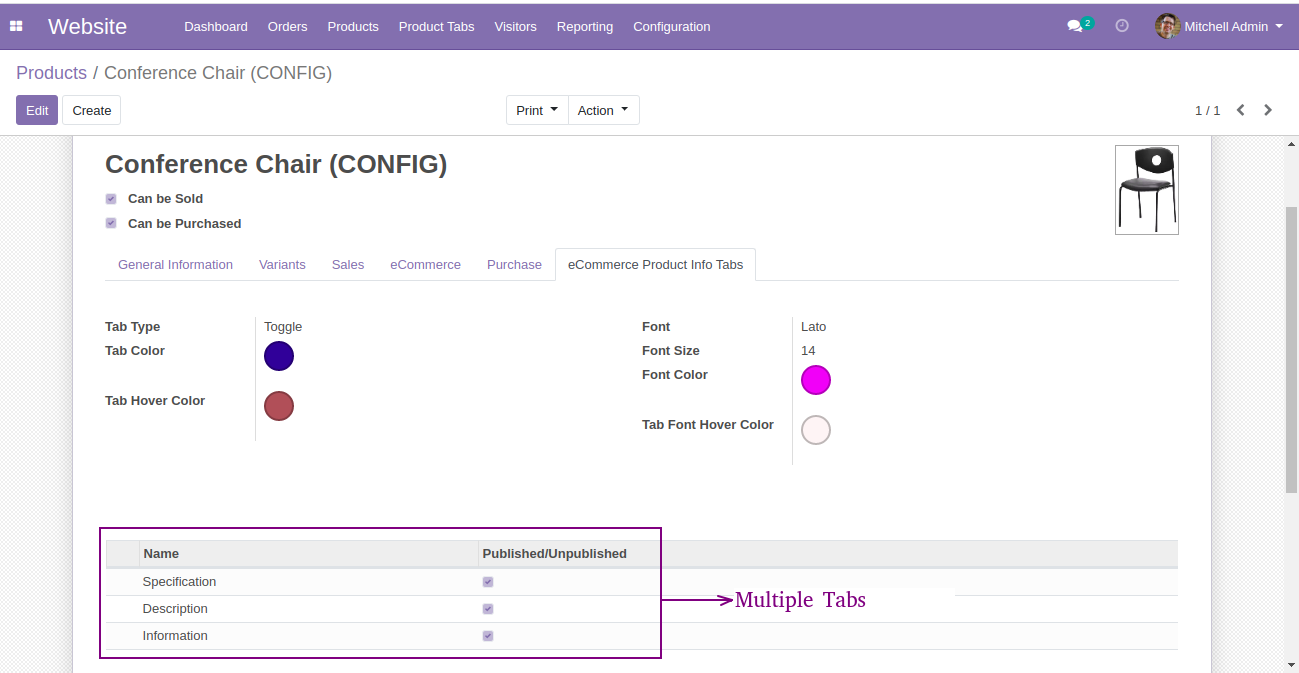Viewport: 1299px width, 673px height.
Task: Switch to the eCommerce tab
Action: click(426, 265)
